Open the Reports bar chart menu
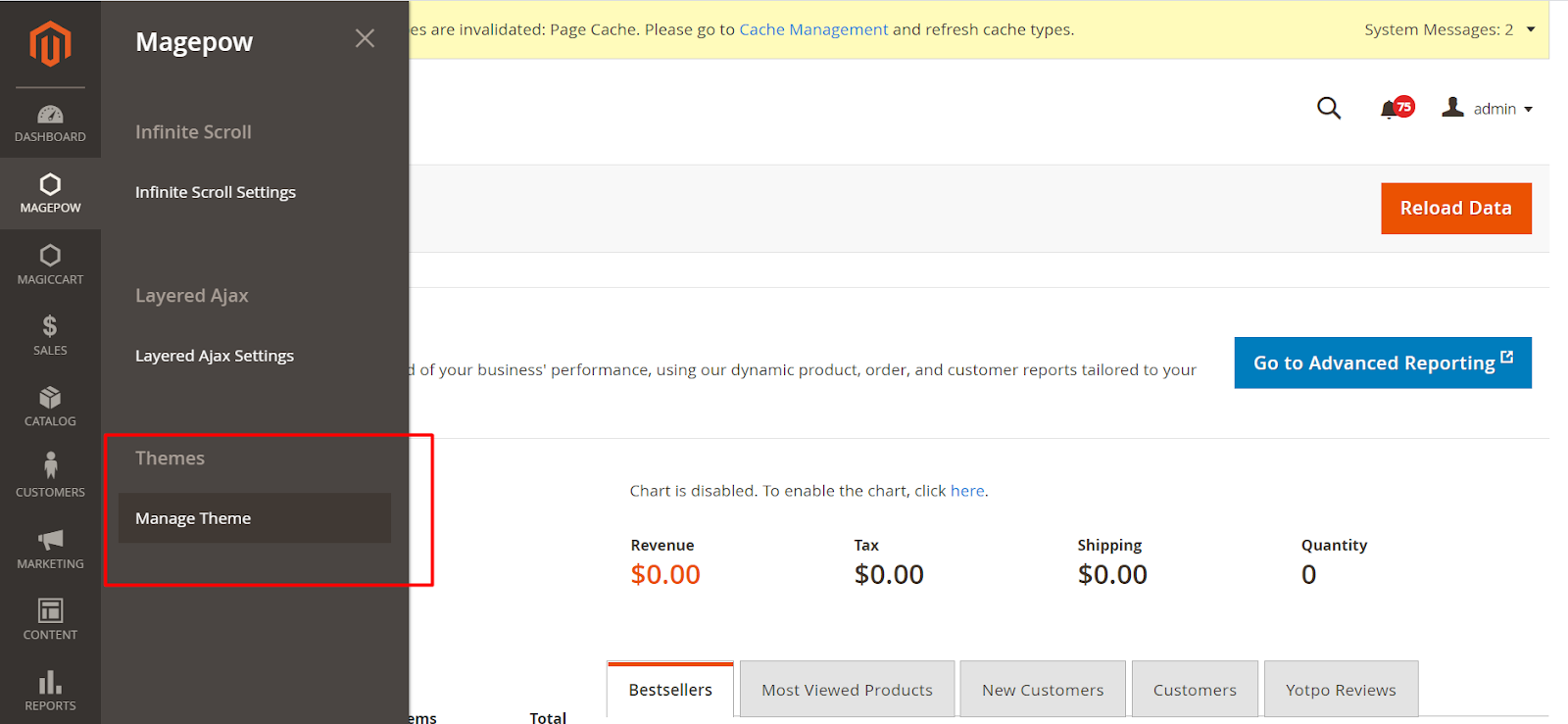The height and width of the screenshot is (724, 1568). click(50, 691)
